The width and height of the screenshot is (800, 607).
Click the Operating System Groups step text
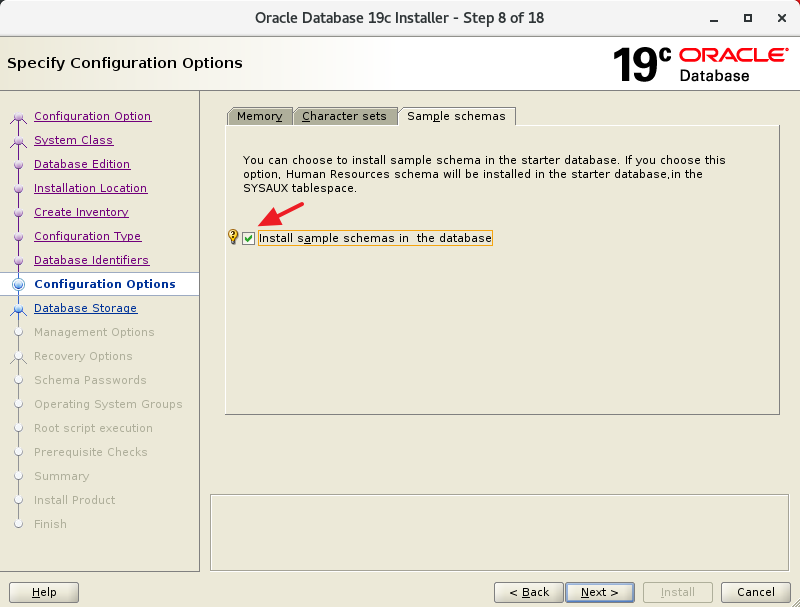[108, 404]
